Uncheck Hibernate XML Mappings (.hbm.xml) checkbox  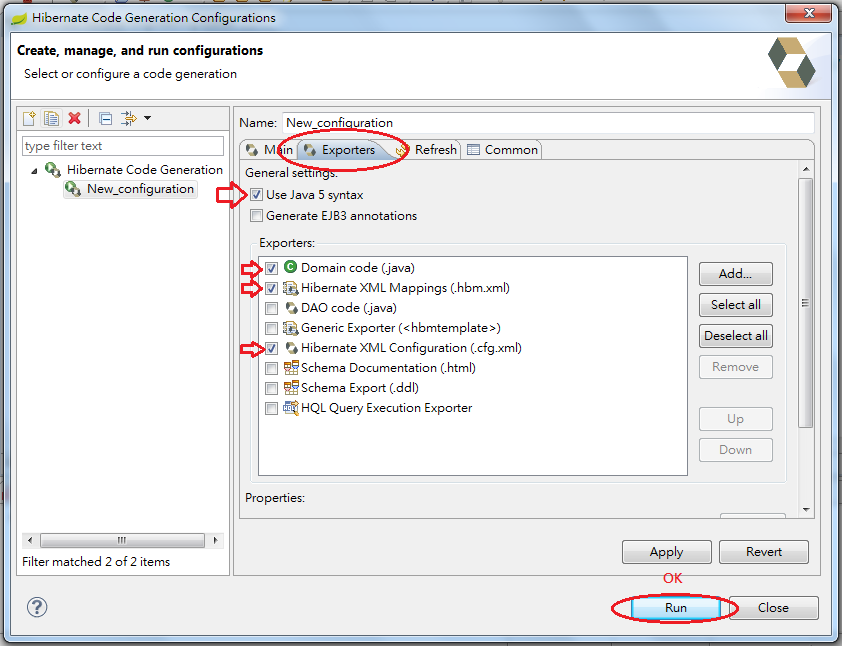point(271,288)
